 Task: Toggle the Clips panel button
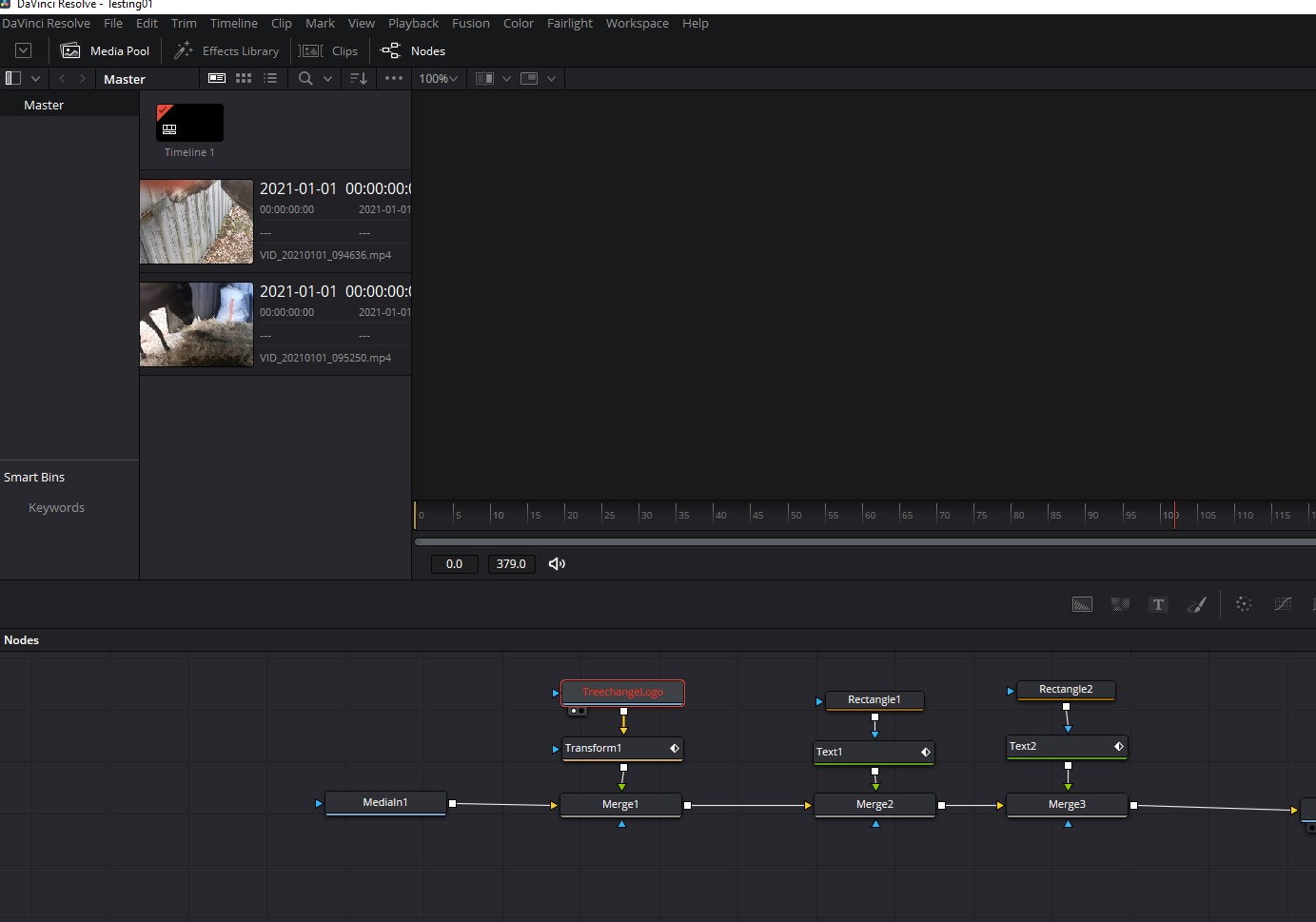pos(328,50)
